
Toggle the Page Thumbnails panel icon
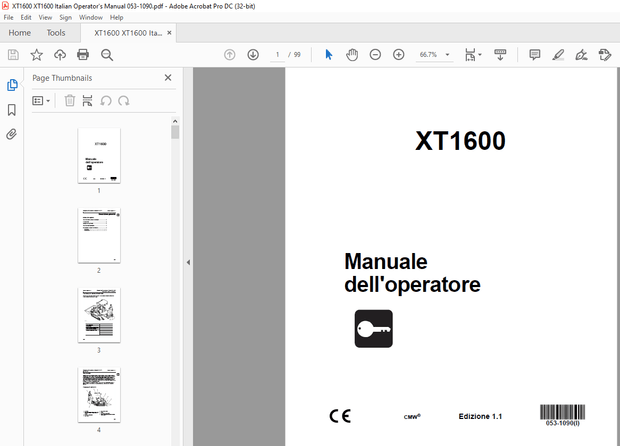pyautogui.click(x=12, y=85)
